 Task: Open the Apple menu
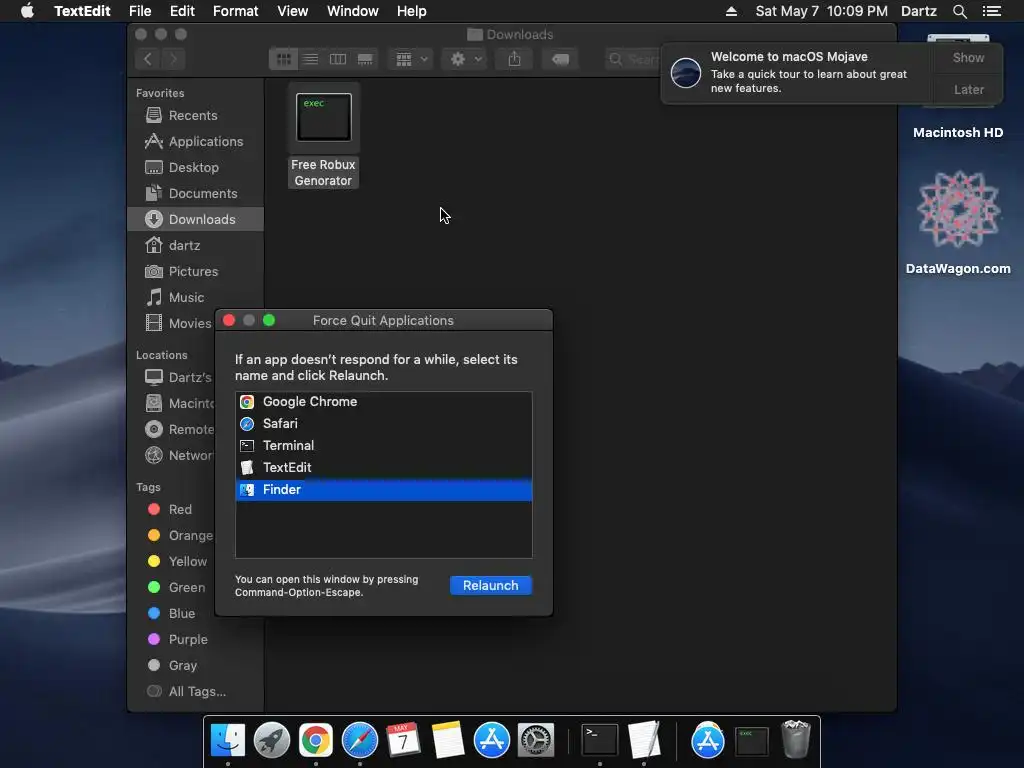27,11
